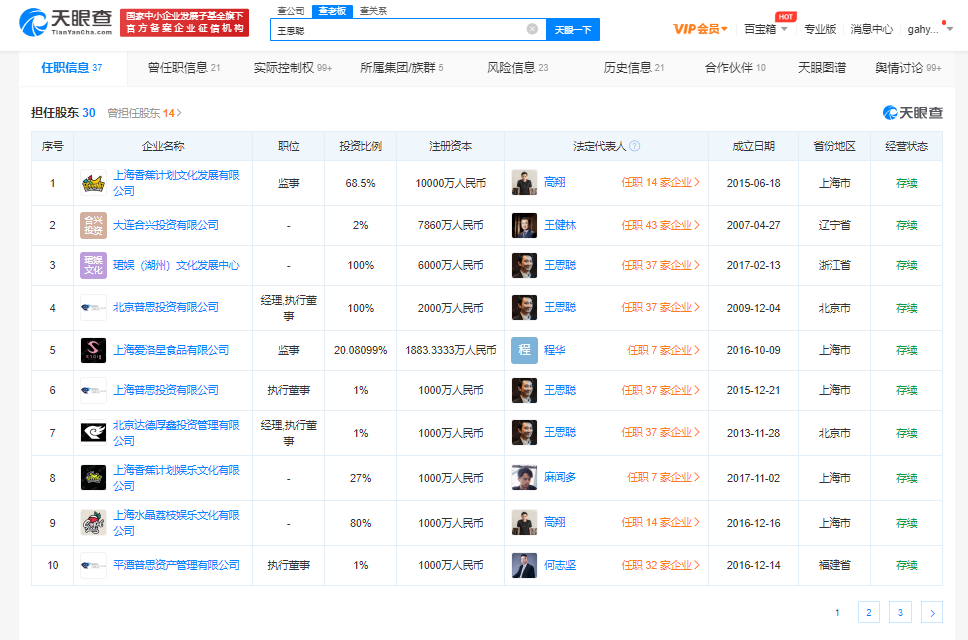Expand 任职 32 家企业 for 何志坚

point(660,565)
